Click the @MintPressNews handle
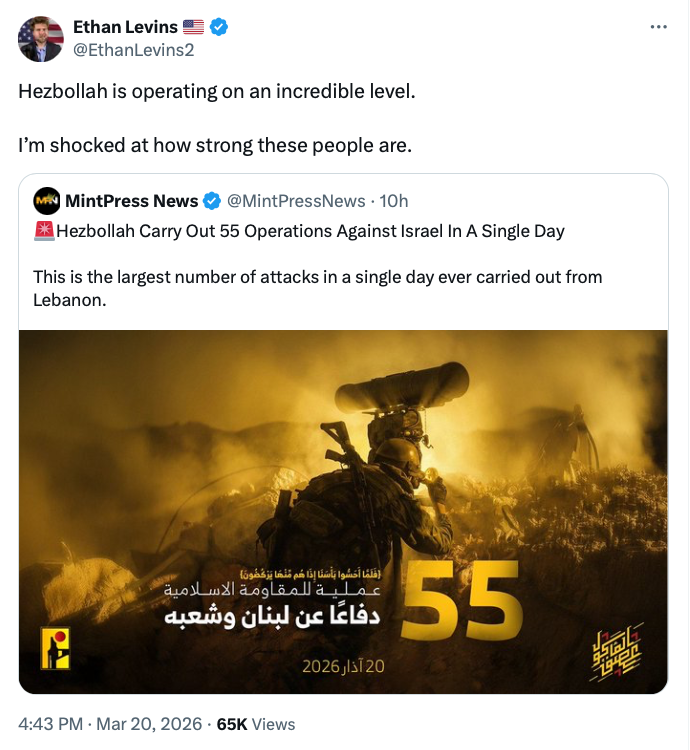 pyautogui.click(x=297, y=201)
